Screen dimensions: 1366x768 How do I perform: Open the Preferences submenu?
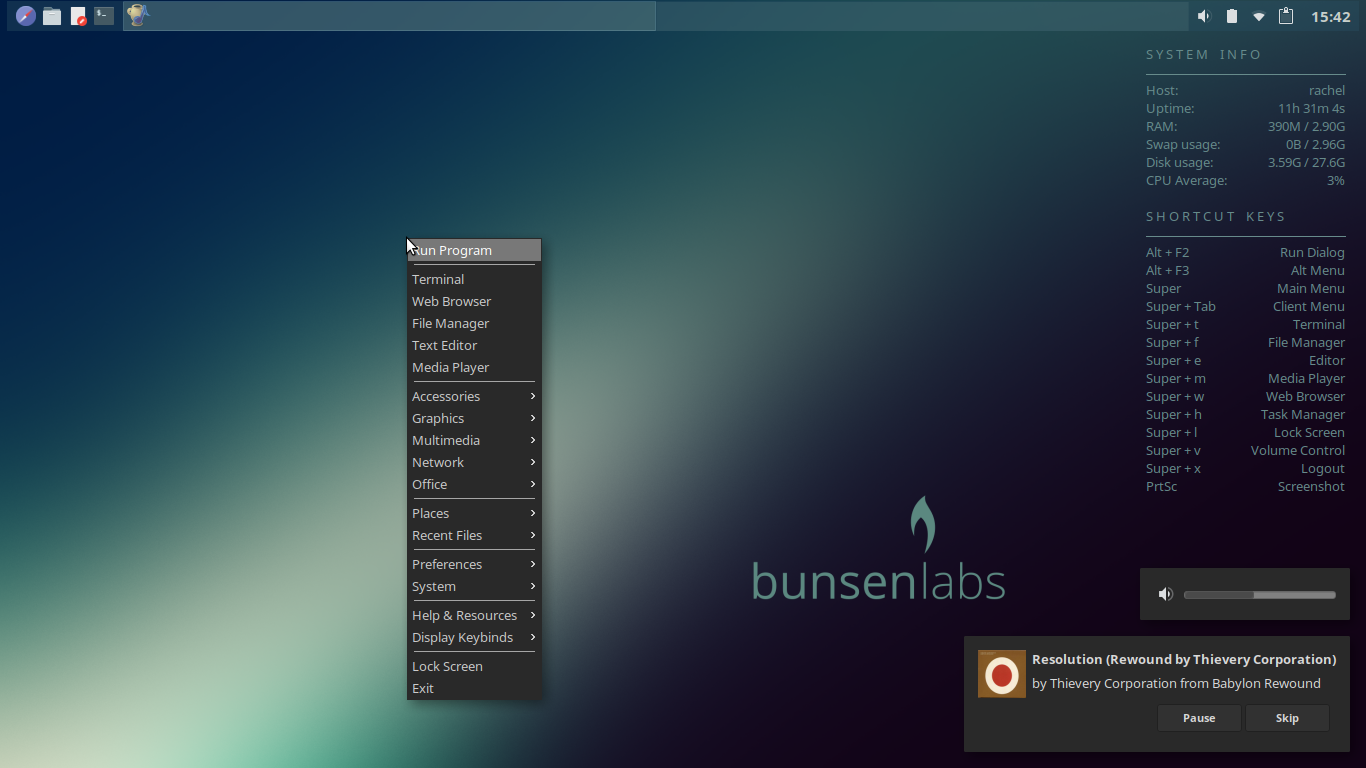point(474,564)
